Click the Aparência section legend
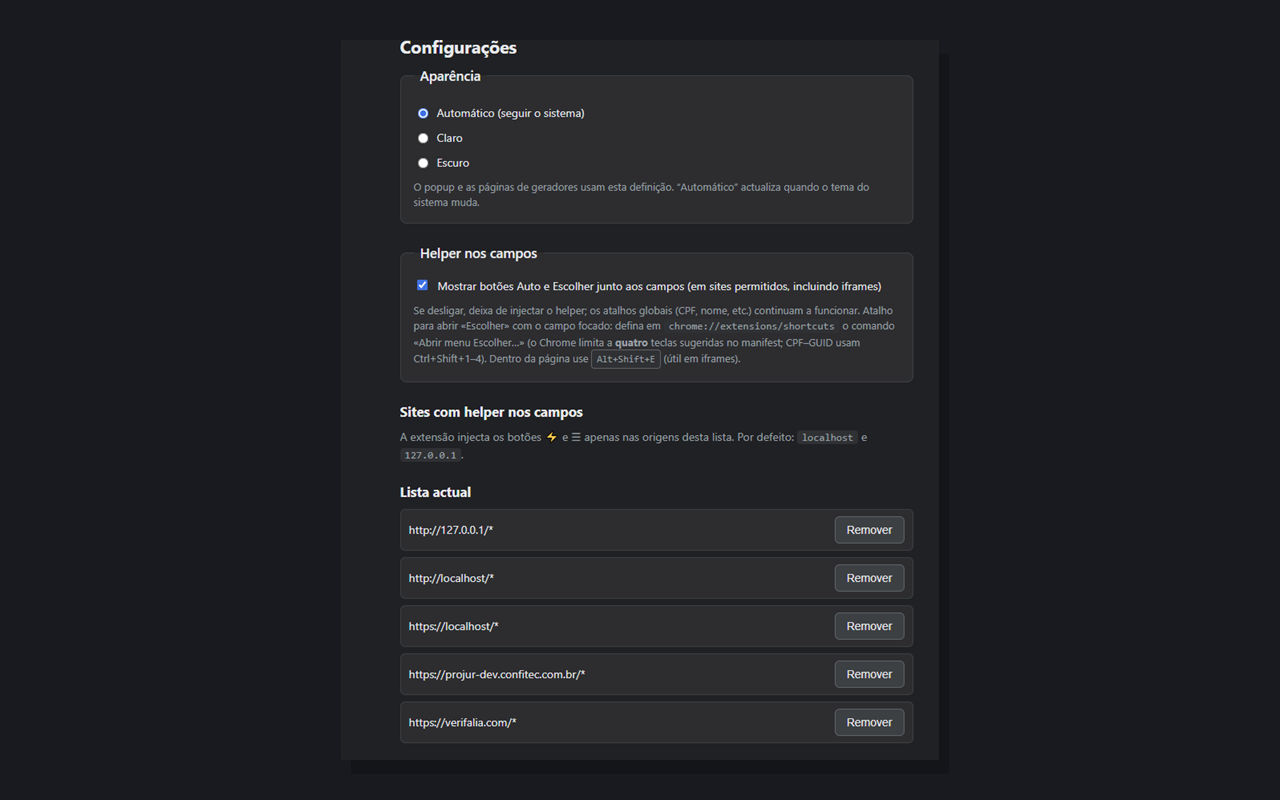Screen dimensions: 1280x800 [450, 76]
